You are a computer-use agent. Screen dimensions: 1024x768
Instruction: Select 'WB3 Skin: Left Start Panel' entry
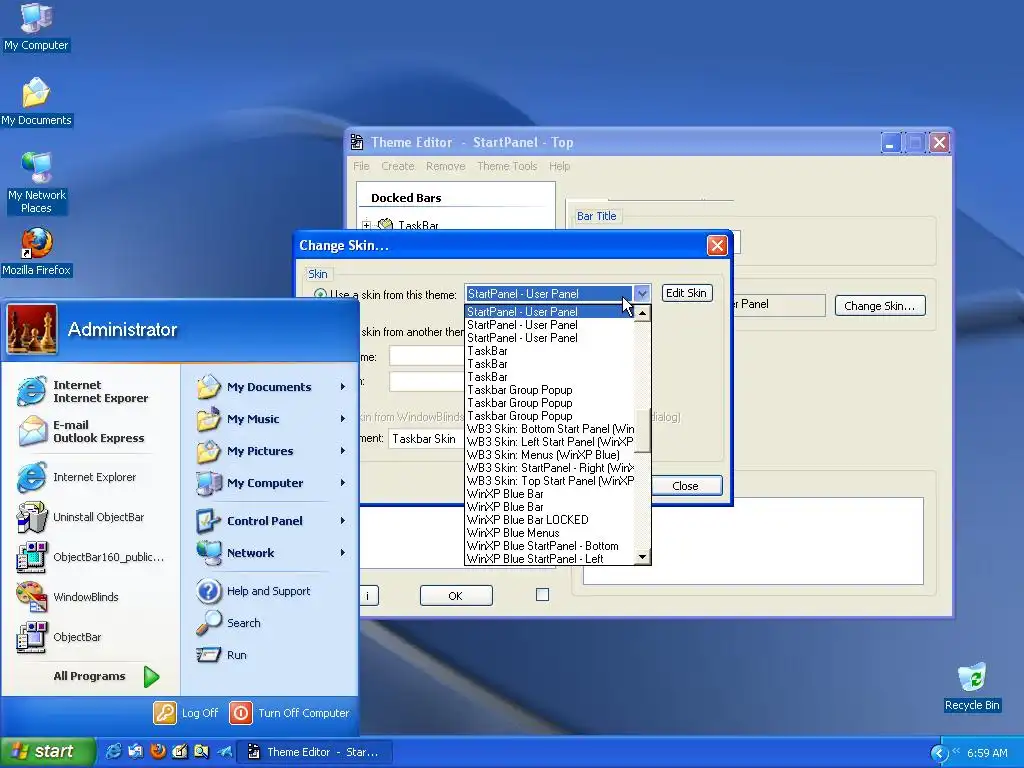coord(549,442)
